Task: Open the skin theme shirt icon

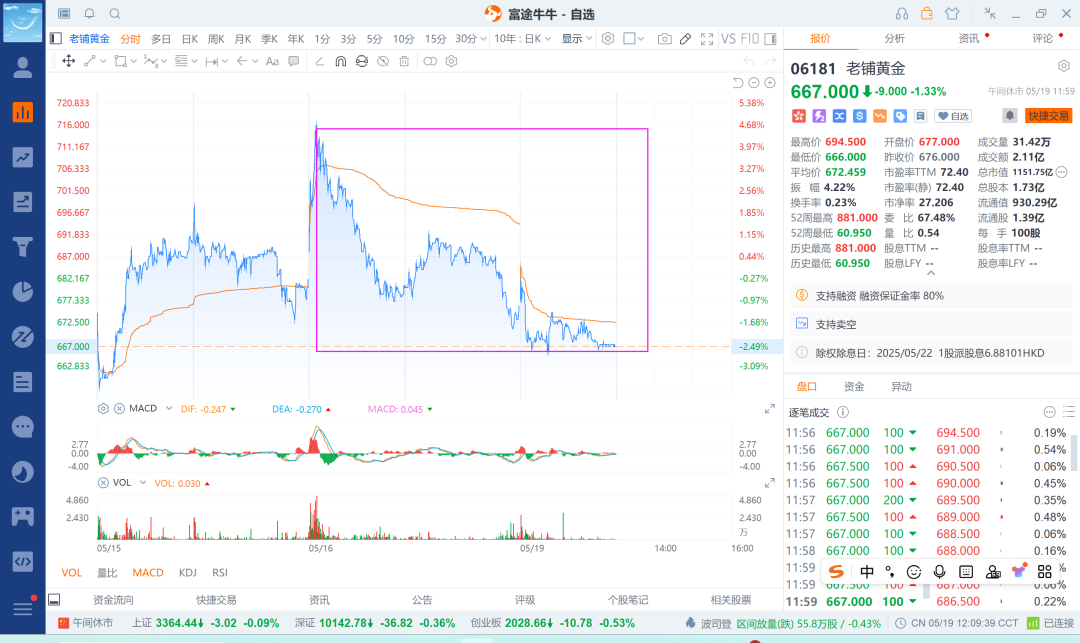Action: (952, 13)
